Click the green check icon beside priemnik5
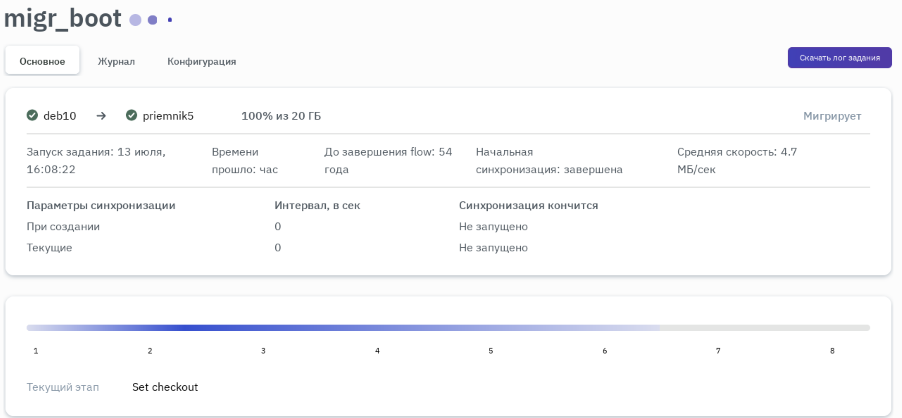Screen dimensions: 902x418 tap(132, 116)
